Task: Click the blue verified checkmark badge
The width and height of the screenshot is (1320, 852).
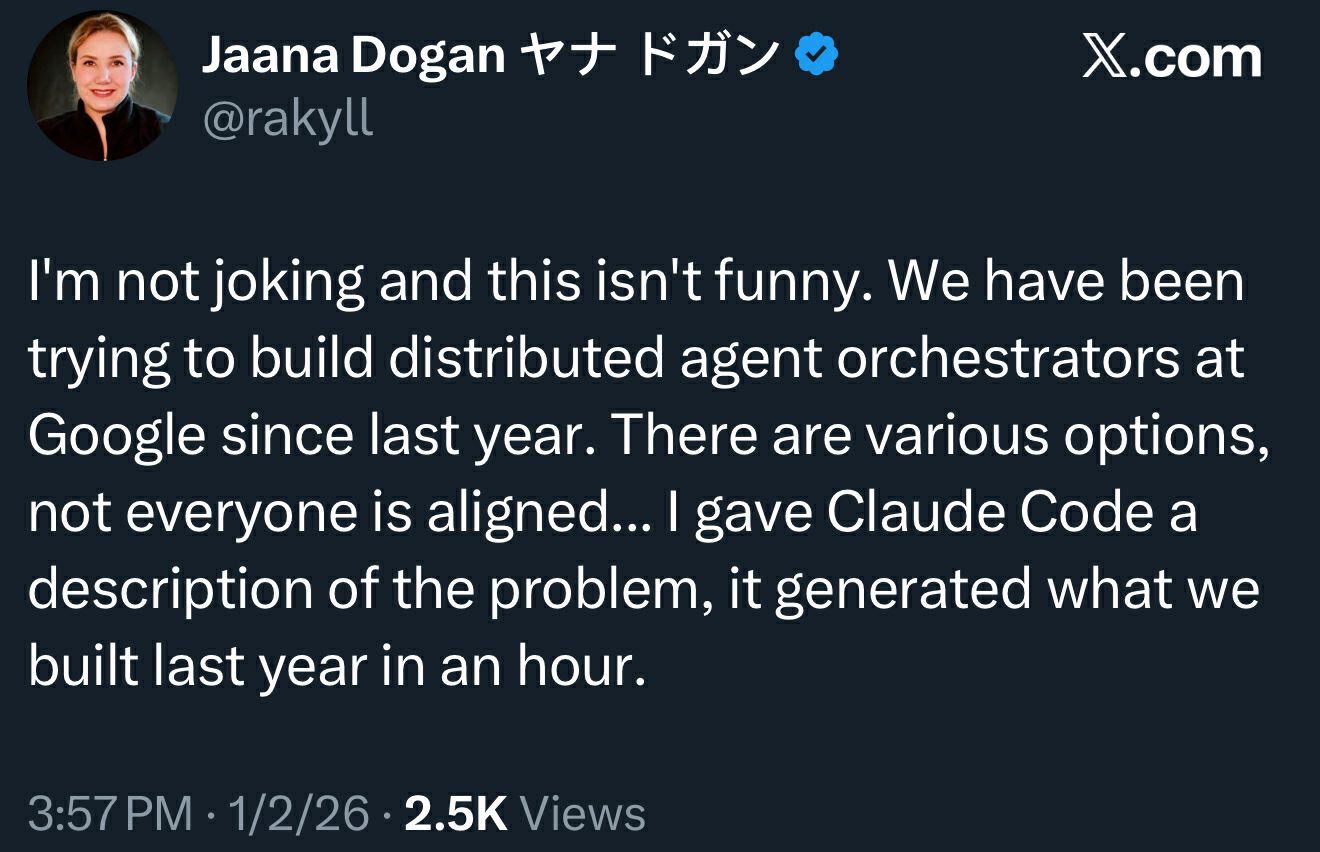Action: 816,57
